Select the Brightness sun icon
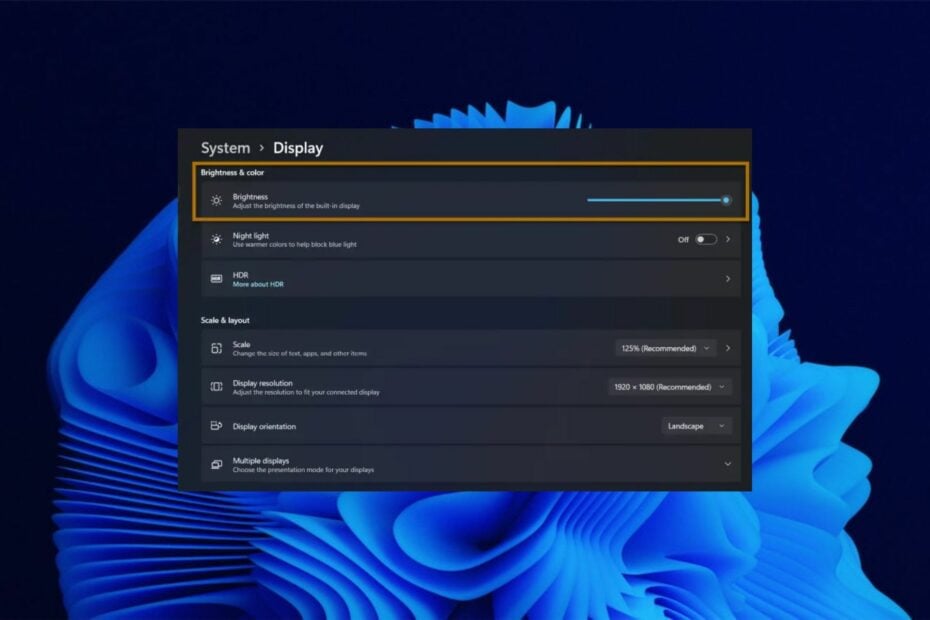930x620 pixels. coord(216,199)
